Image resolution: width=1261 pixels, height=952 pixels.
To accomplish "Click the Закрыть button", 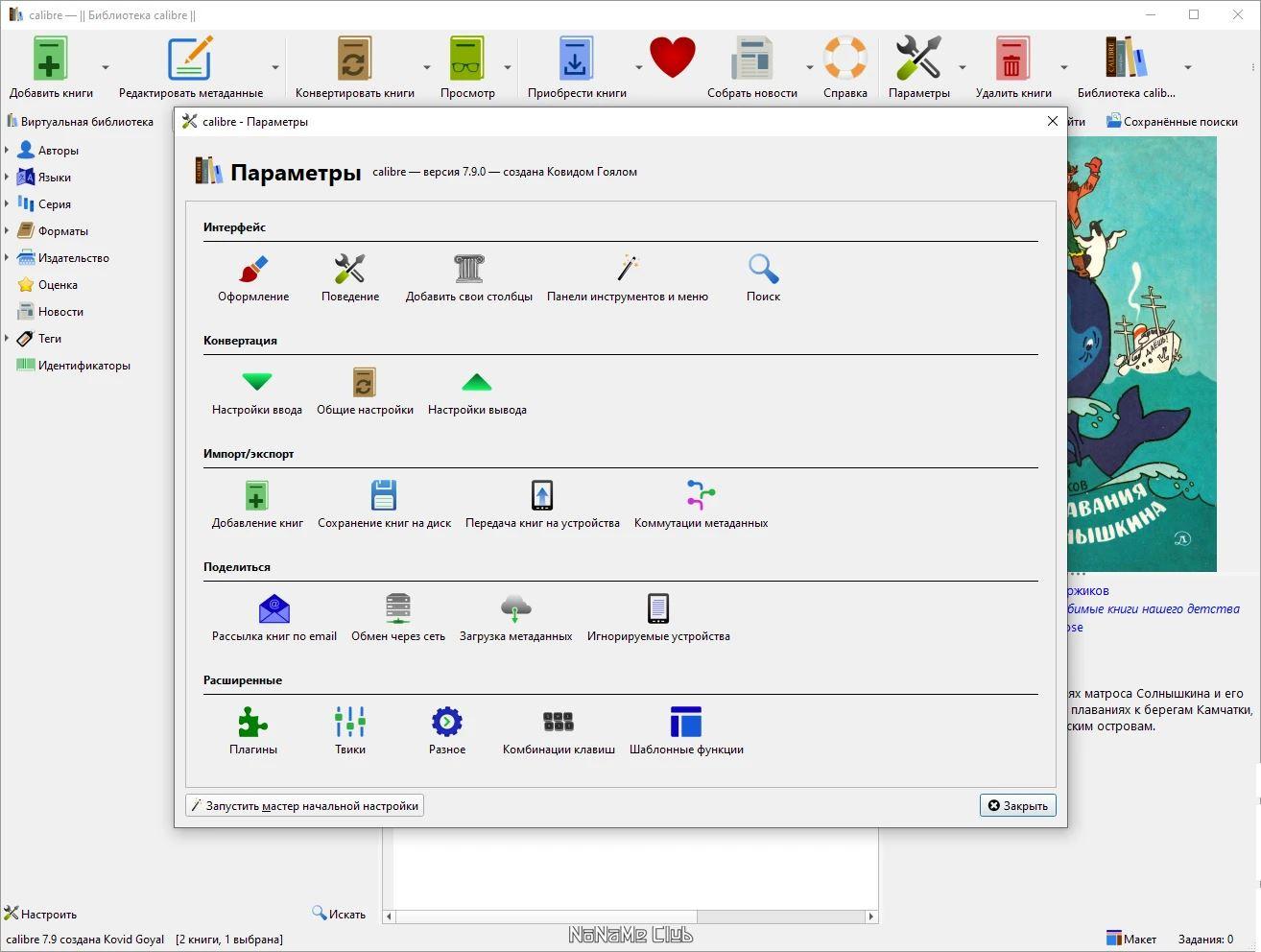I will pyautogui.click(x=1018, y=806).
